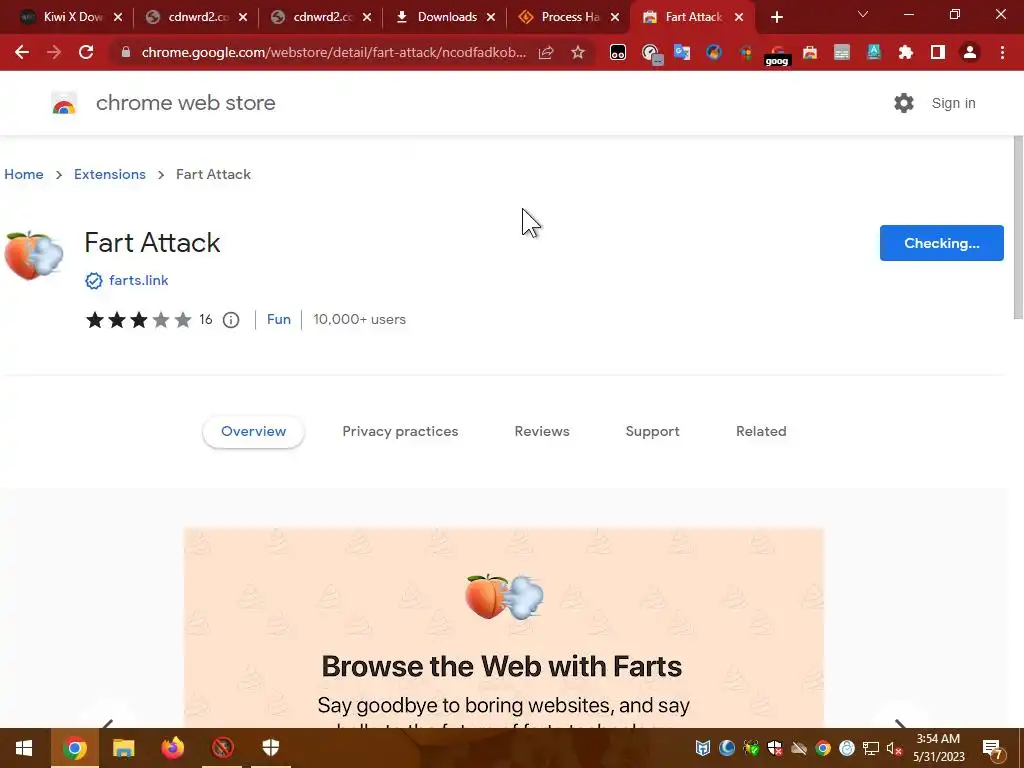Open the blue-orange circular broom extension icon
This screenshot has height=768, width=1024.
[714, 52]
